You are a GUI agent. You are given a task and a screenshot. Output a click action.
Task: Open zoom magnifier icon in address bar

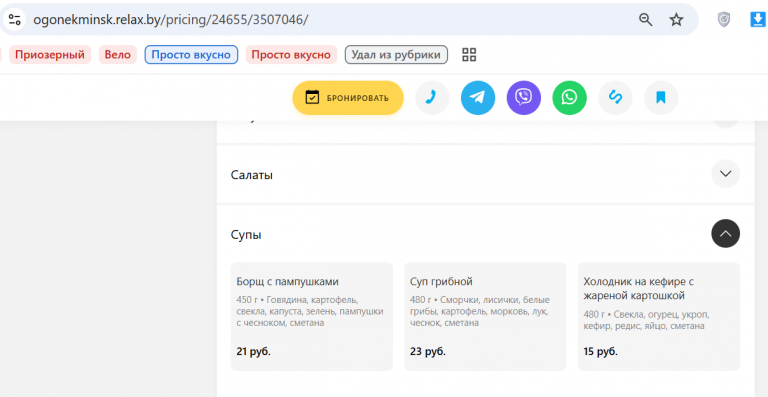pos(646,20)
